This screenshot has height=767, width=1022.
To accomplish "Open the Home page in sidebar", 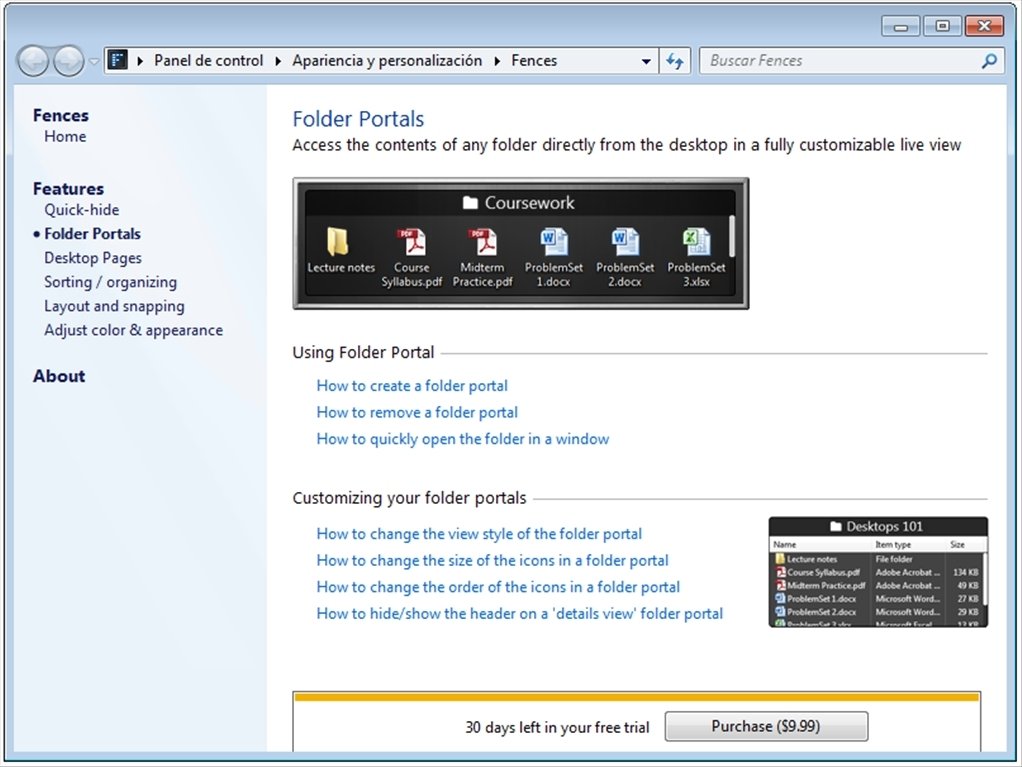I will click(65, 136).
